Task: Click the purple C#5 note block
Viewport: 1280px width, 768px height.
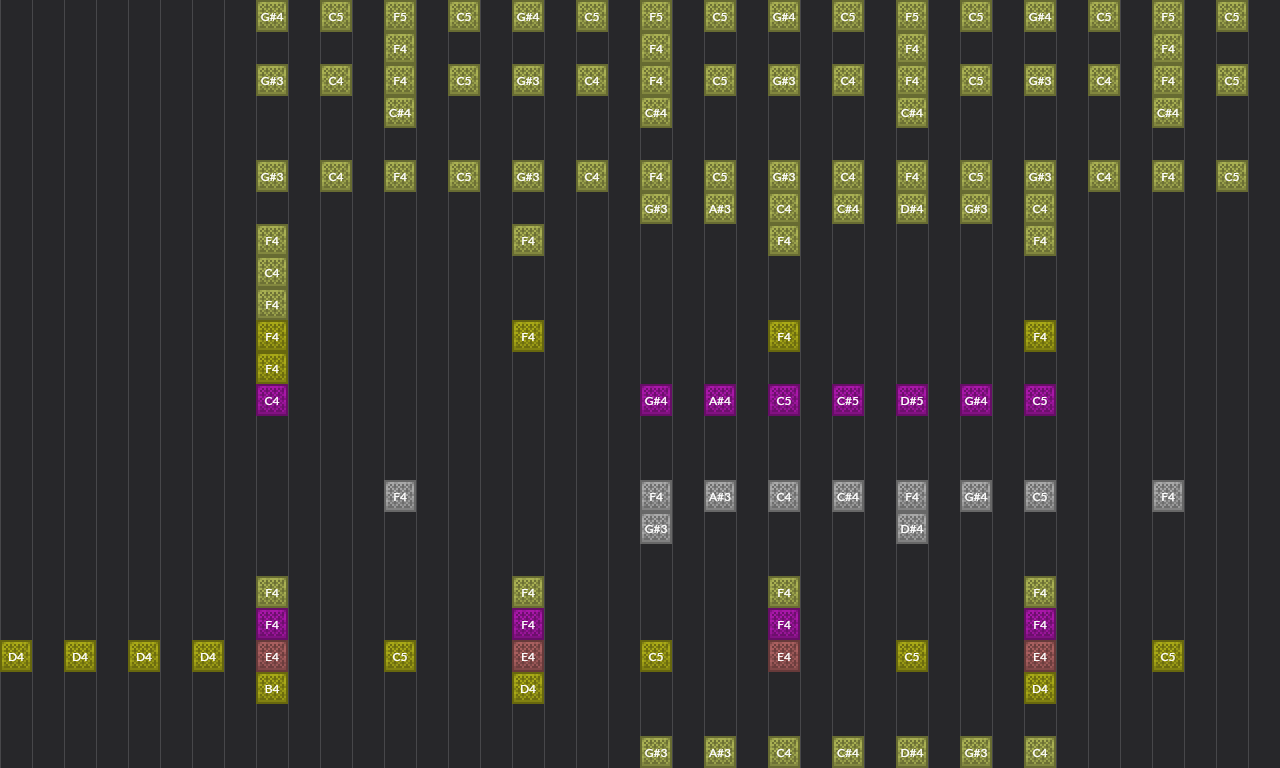Action: tap(848, 400)
